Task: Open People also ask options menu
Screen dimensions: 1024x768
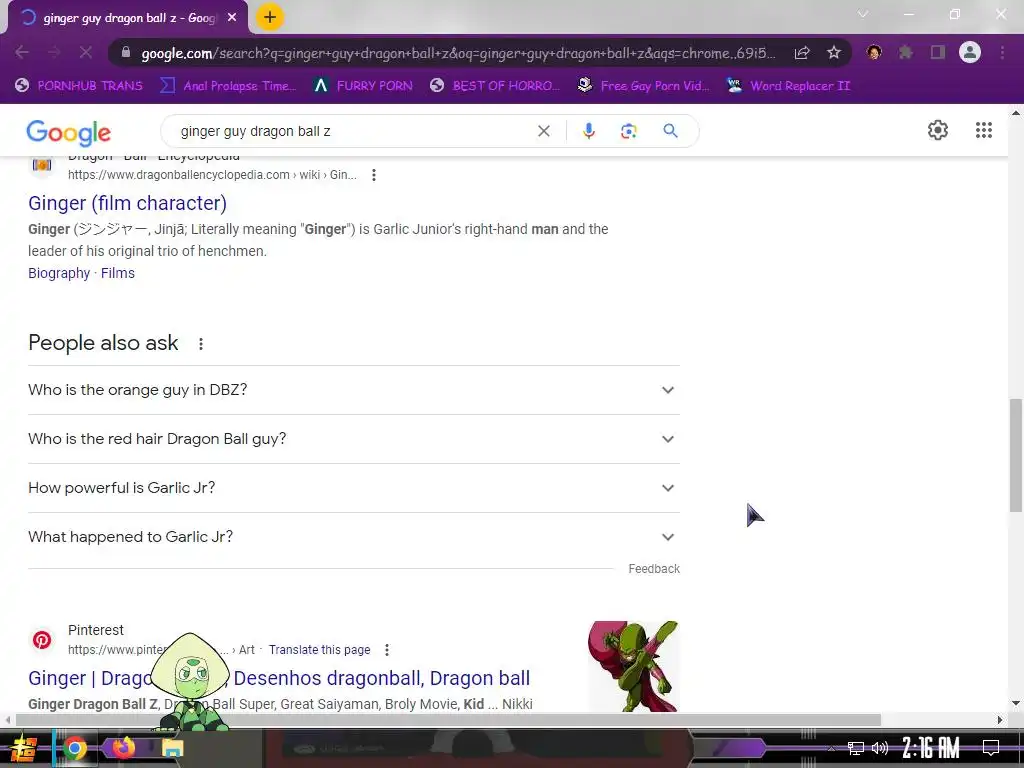Action: point(200,344)
